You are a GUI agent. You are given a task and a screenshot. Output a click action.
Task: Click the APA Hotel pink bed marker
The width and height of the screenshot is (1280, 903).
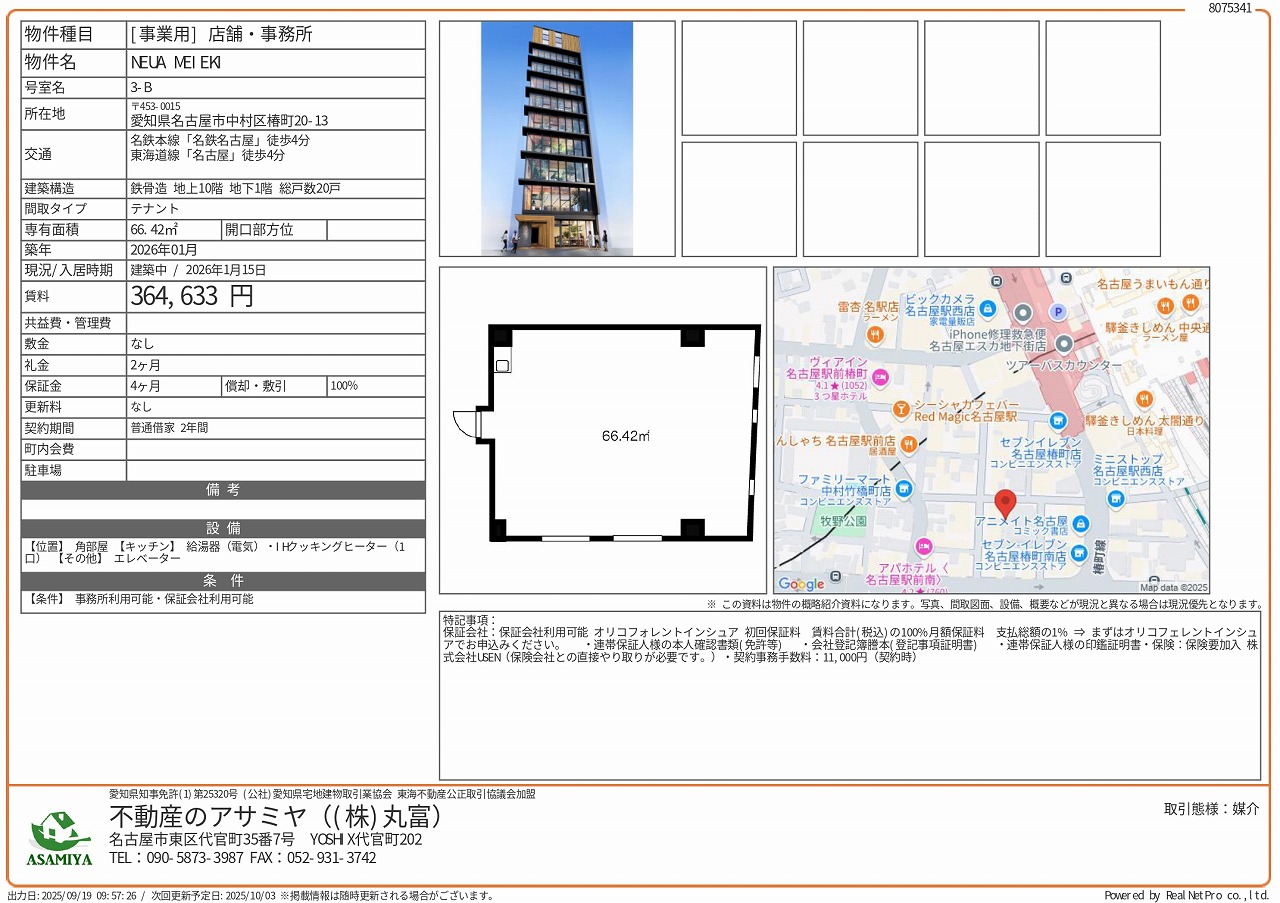point(924,546)
